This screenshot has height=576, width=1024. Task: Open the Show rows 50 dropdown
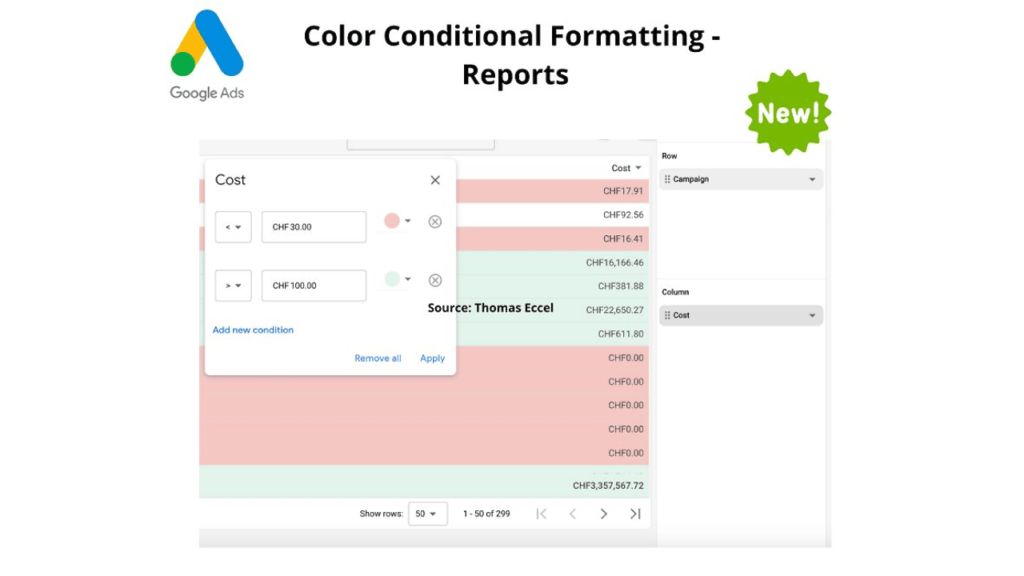click(x=427, y=514)
